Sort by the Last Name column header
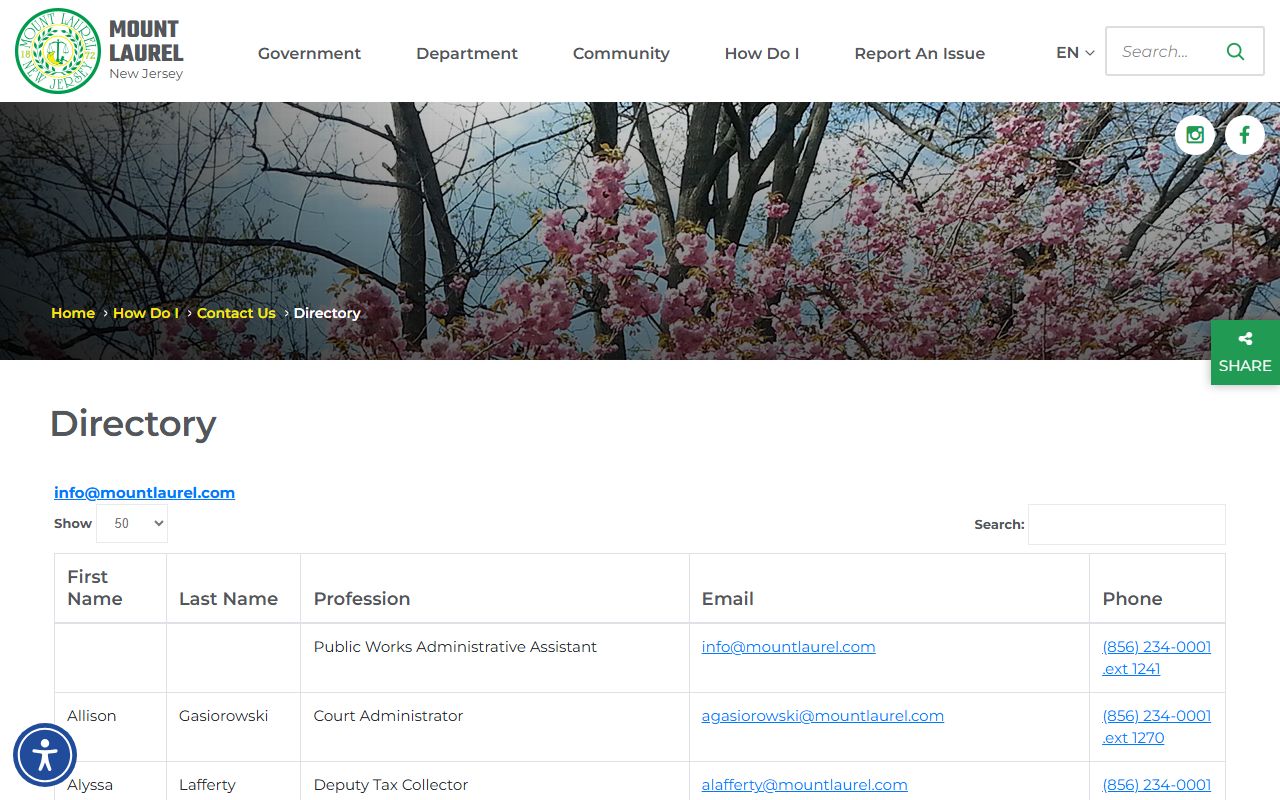Viewport: 1280px width, 800px height. pyautogui.click(x=233, y=588)
